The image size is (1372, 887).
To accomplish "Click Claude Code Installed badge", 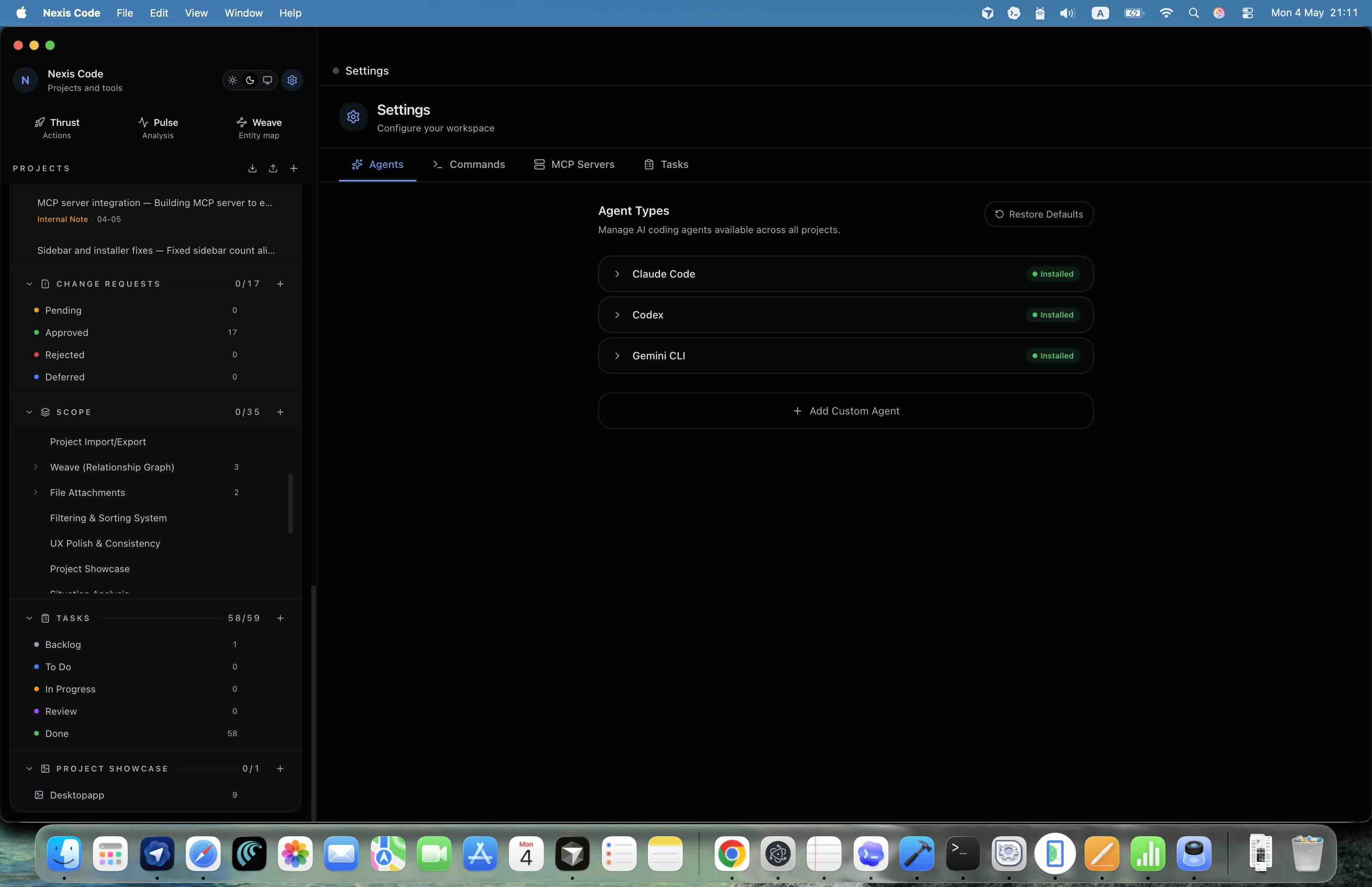I will click(x=1052, y=274).
